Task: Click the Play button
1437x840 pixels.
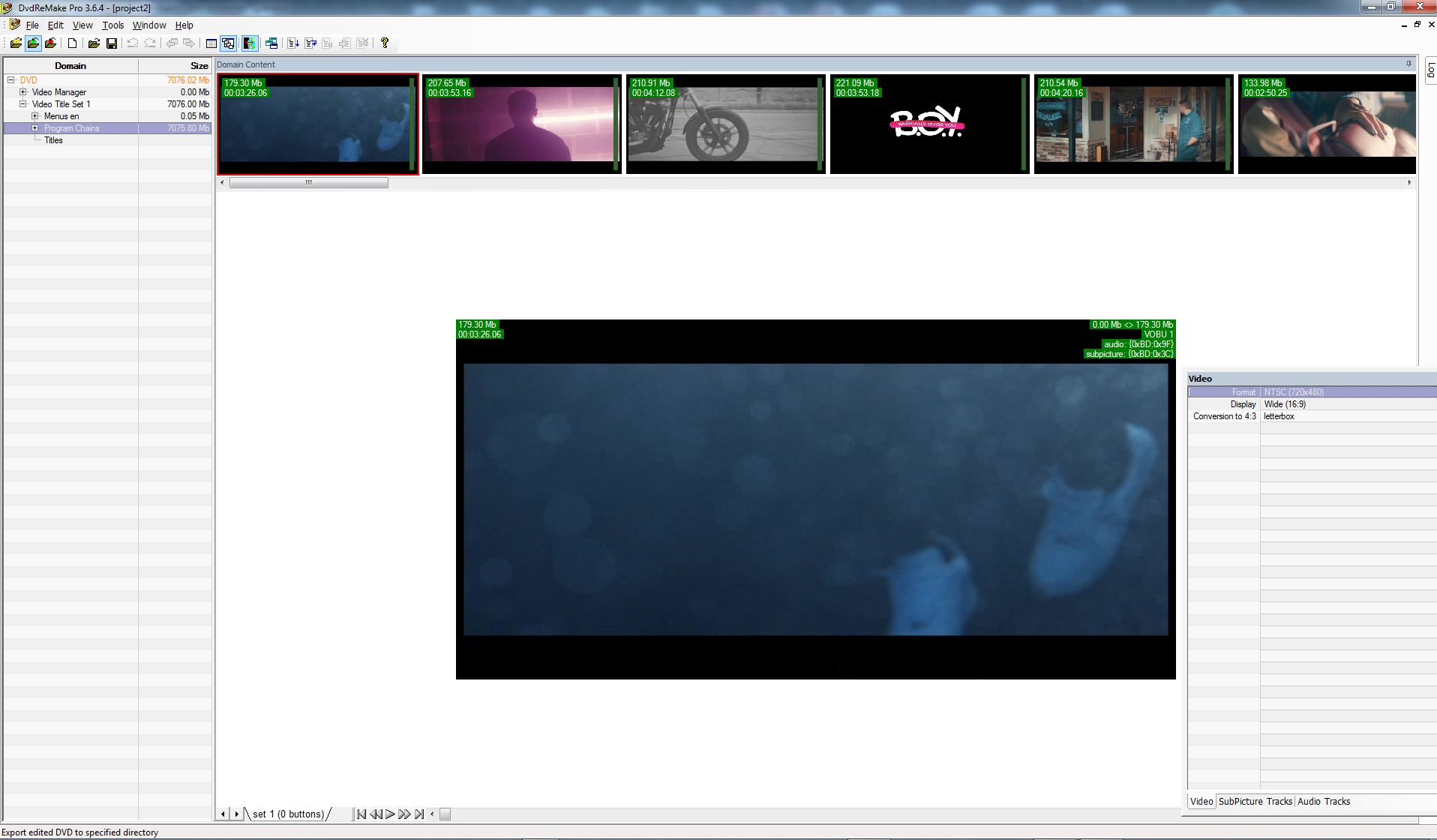Action: coord(390,814)
